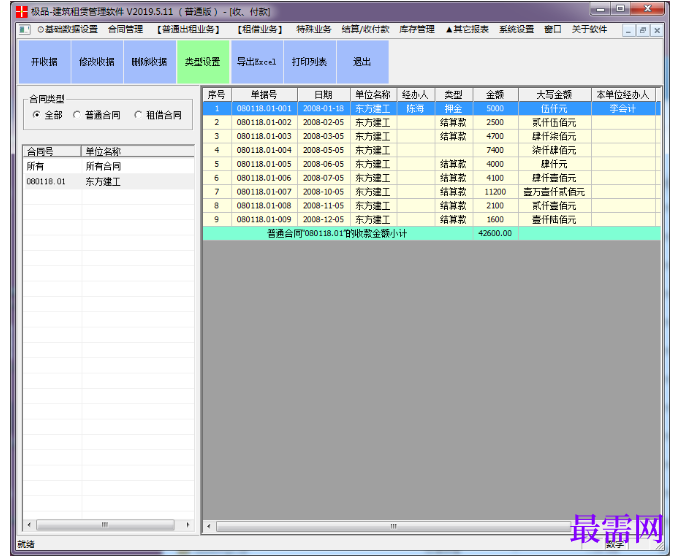Open the 【租借业务】 menu
This screenshot has height=560, width=682.
[260, 30]
